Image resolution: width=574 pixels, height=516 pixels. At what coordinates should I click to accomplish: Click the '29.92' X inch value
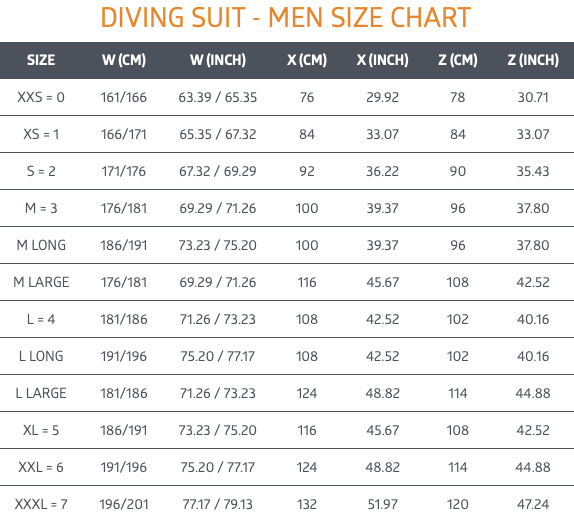click(383, 97)
